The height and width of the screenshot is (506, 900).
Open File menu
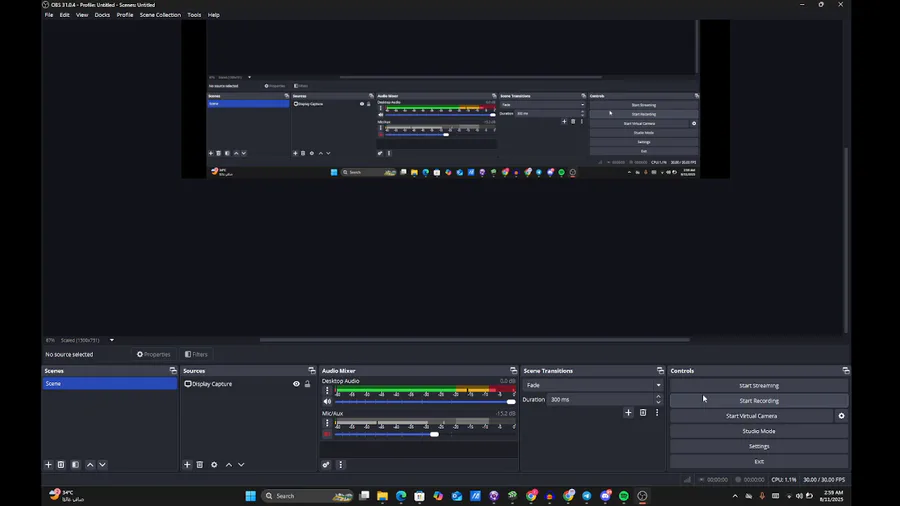click(x=49, y=15)
